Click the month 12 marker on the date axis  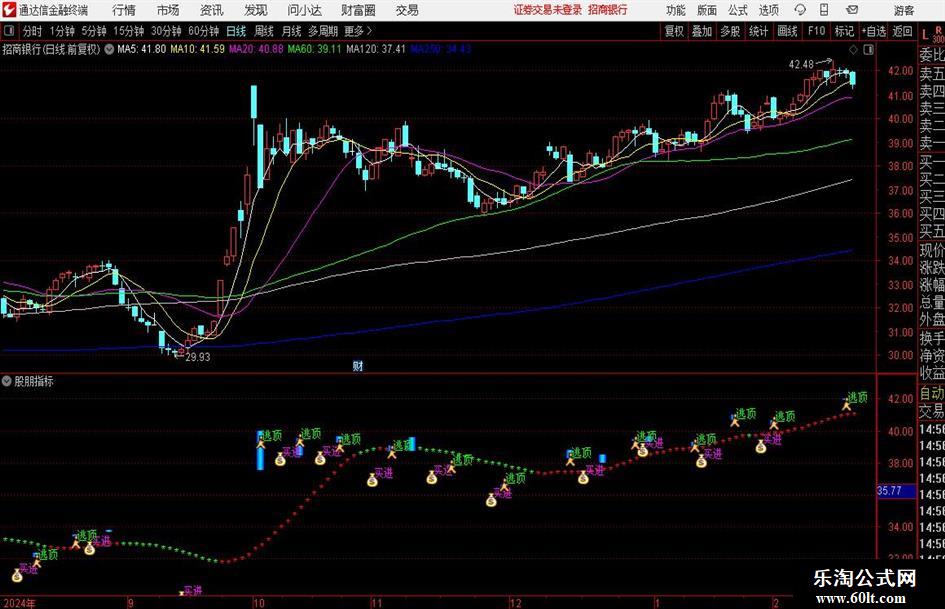(515, 603)
